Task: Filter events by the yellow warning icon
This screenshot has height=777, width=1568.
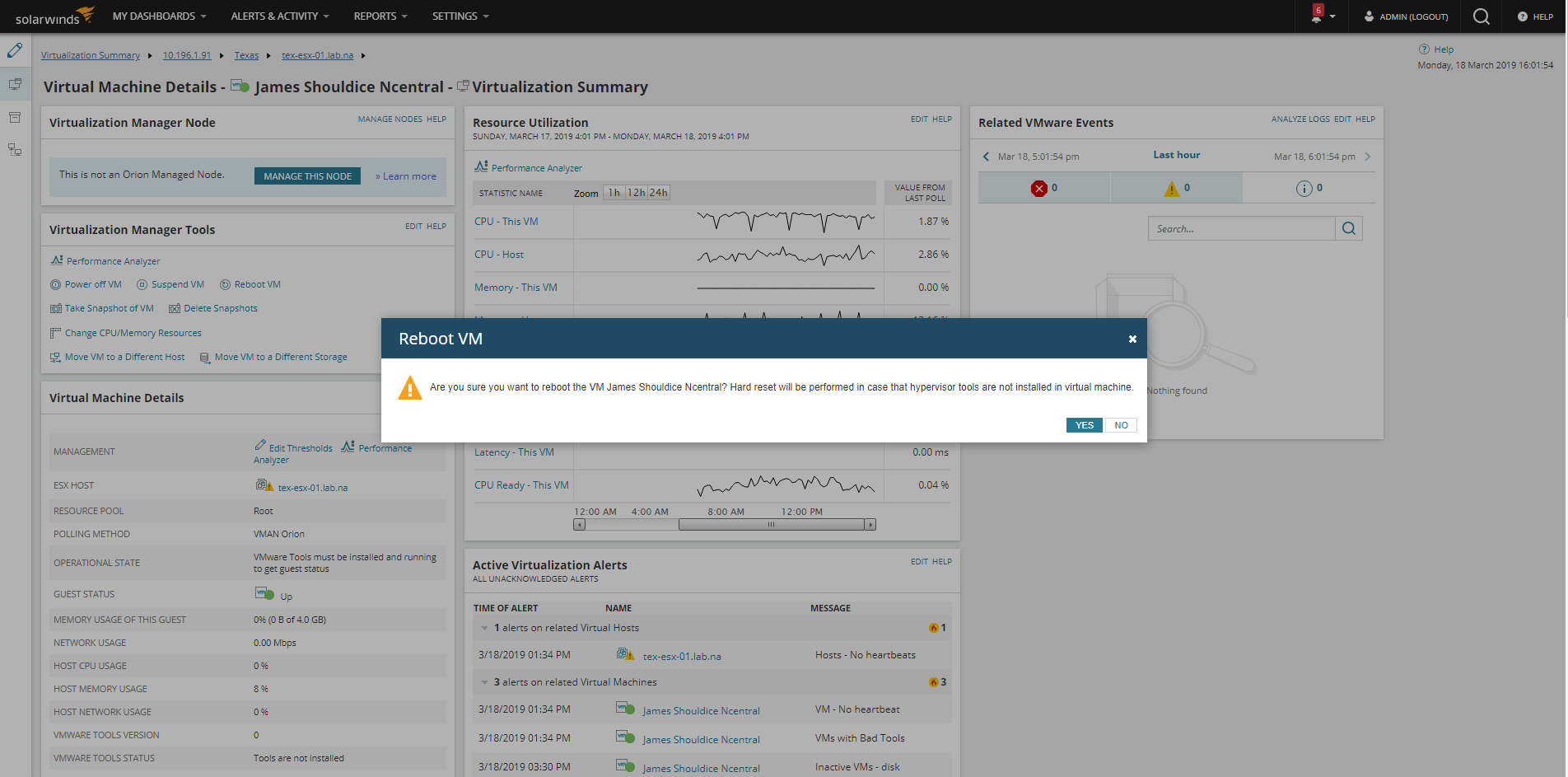Action: coord(1171,189)
